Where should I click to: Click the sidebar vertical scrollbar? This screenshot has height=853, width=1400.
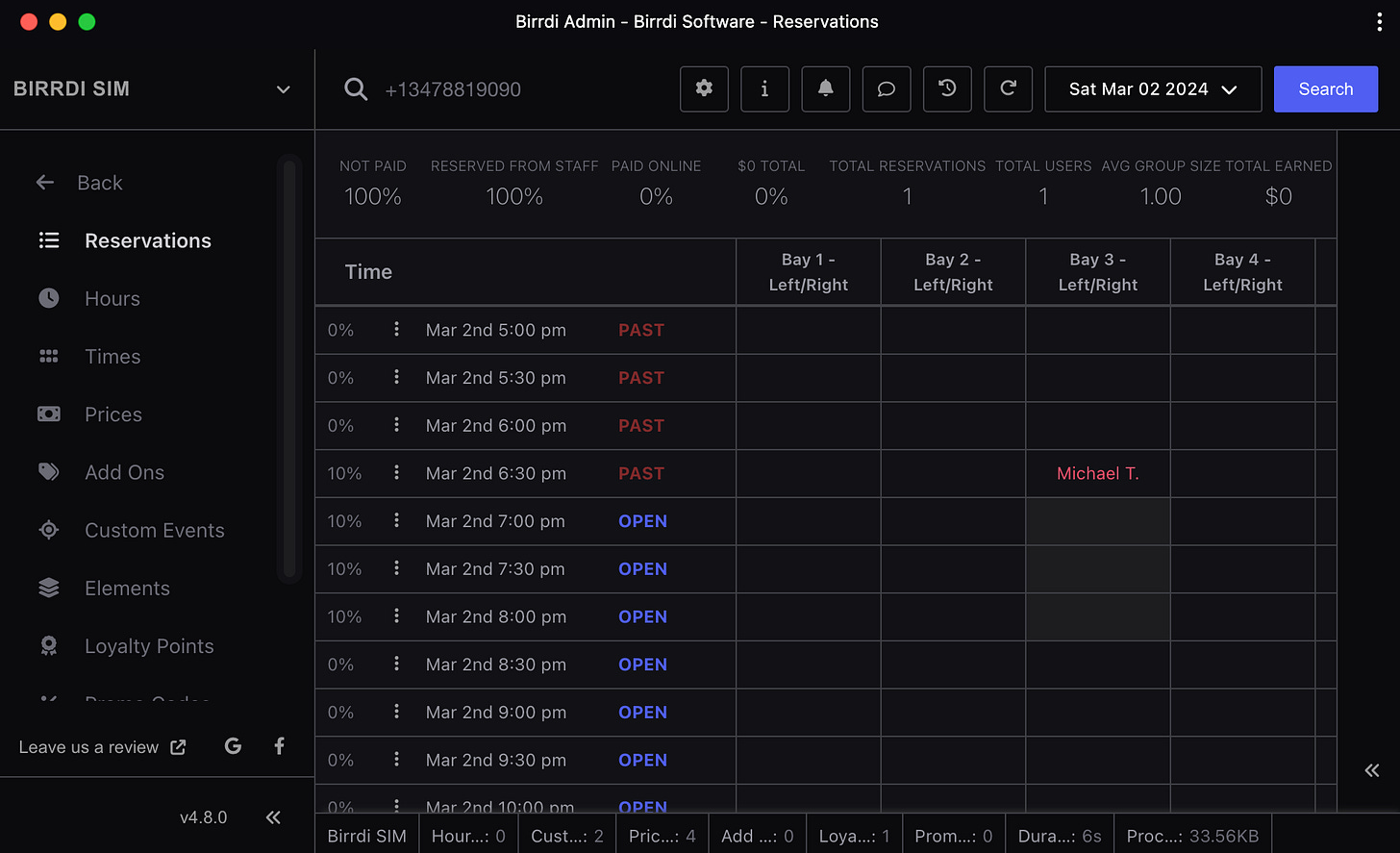288,368
